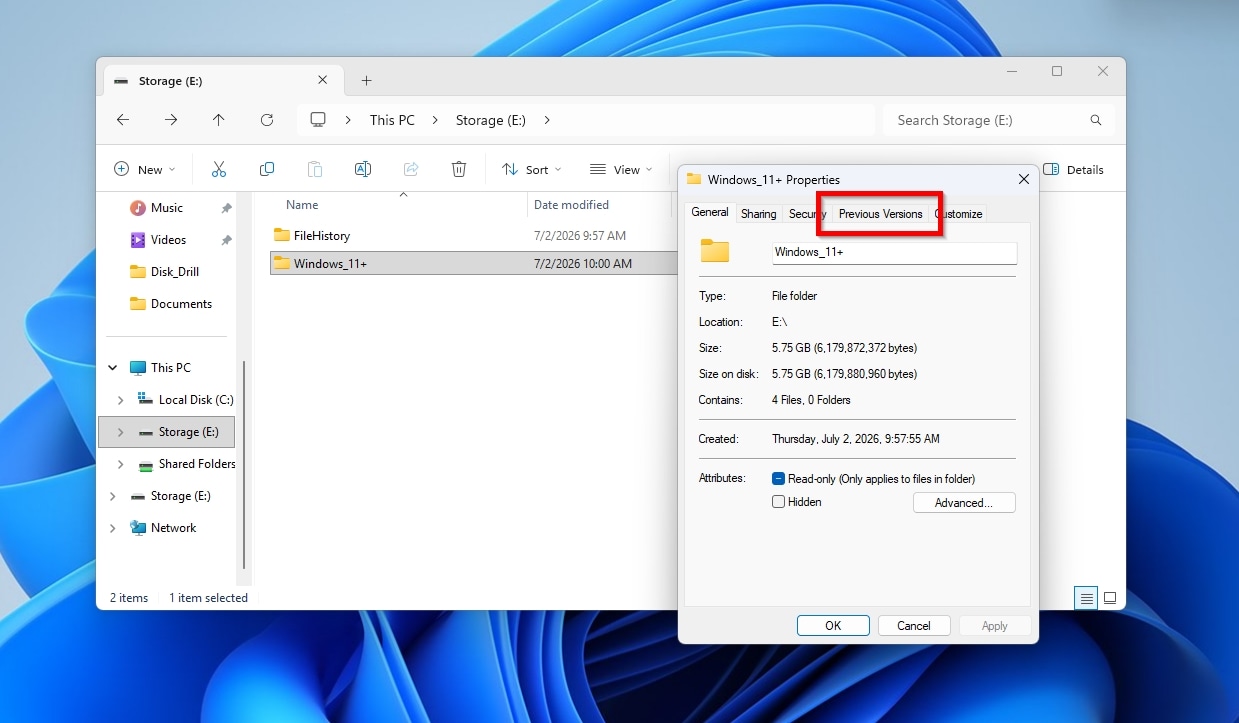Screen dimensions: 1239x723
Task: Close the Storage (E:) tab
Action: (x=323, y=80)
